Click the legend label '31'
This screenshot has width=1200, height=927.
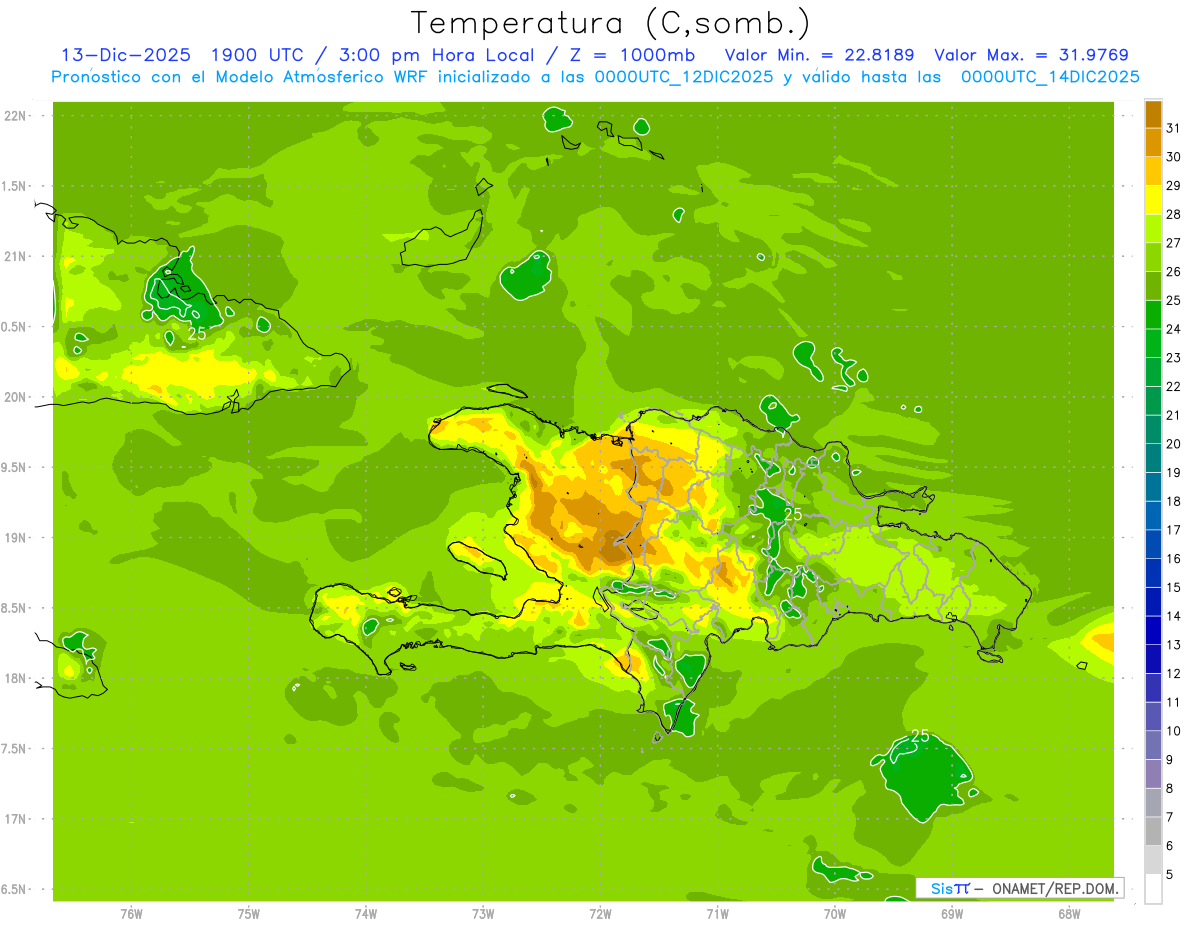1173,128
